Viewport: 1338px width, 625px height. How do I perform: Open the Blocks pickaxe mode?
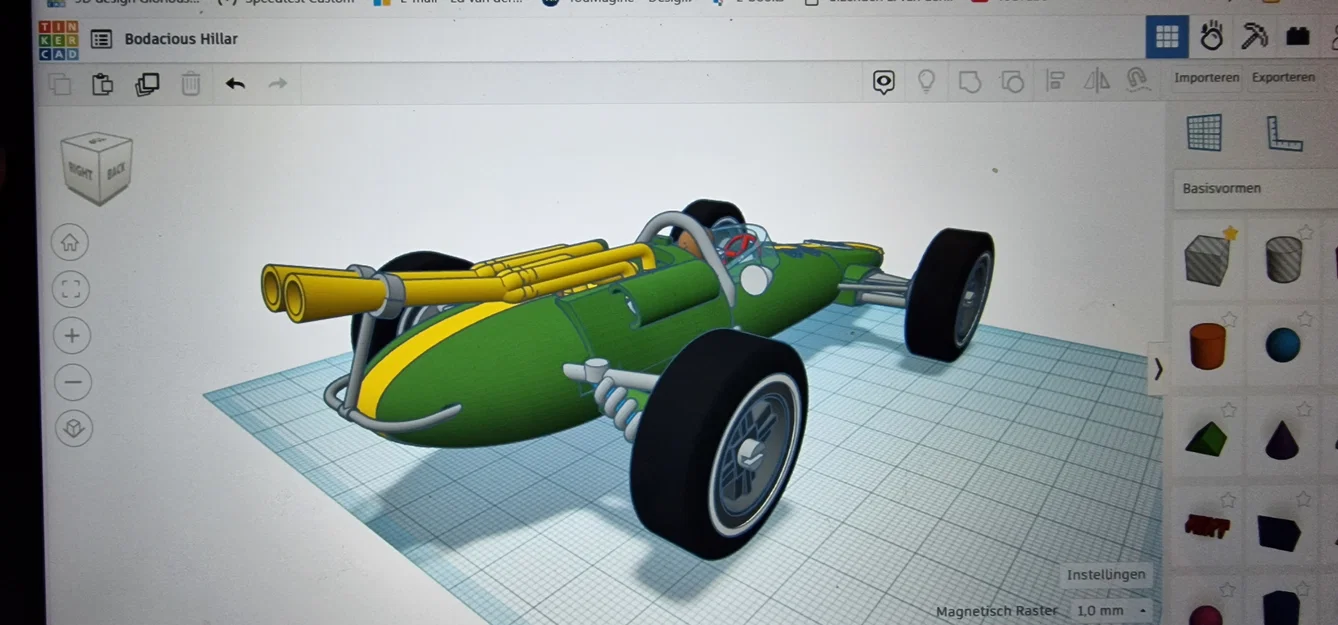[x=1254, y=37]
